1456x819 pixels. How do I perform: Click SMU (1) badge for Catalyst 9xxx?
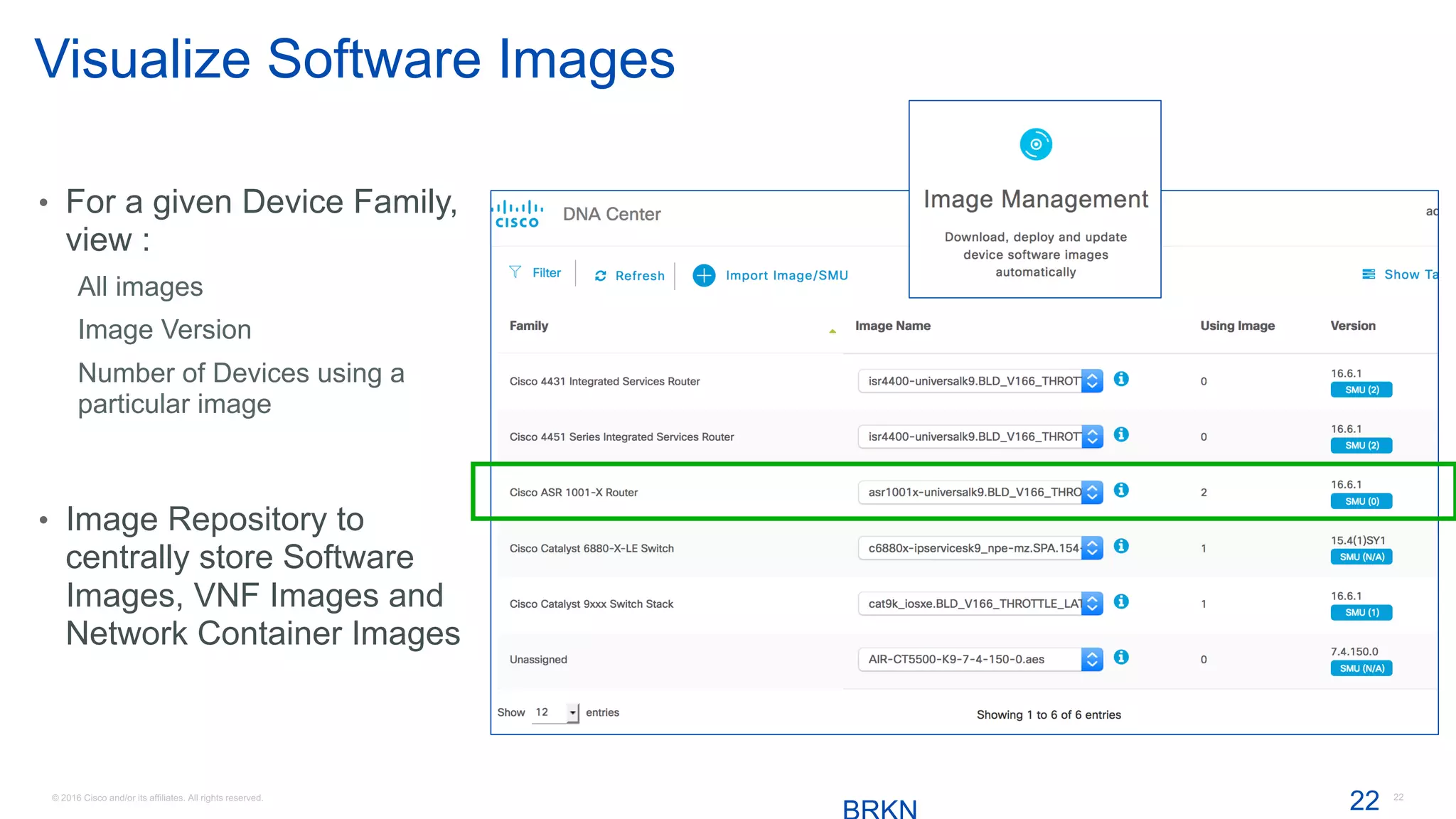click(x=1361, y=612)
